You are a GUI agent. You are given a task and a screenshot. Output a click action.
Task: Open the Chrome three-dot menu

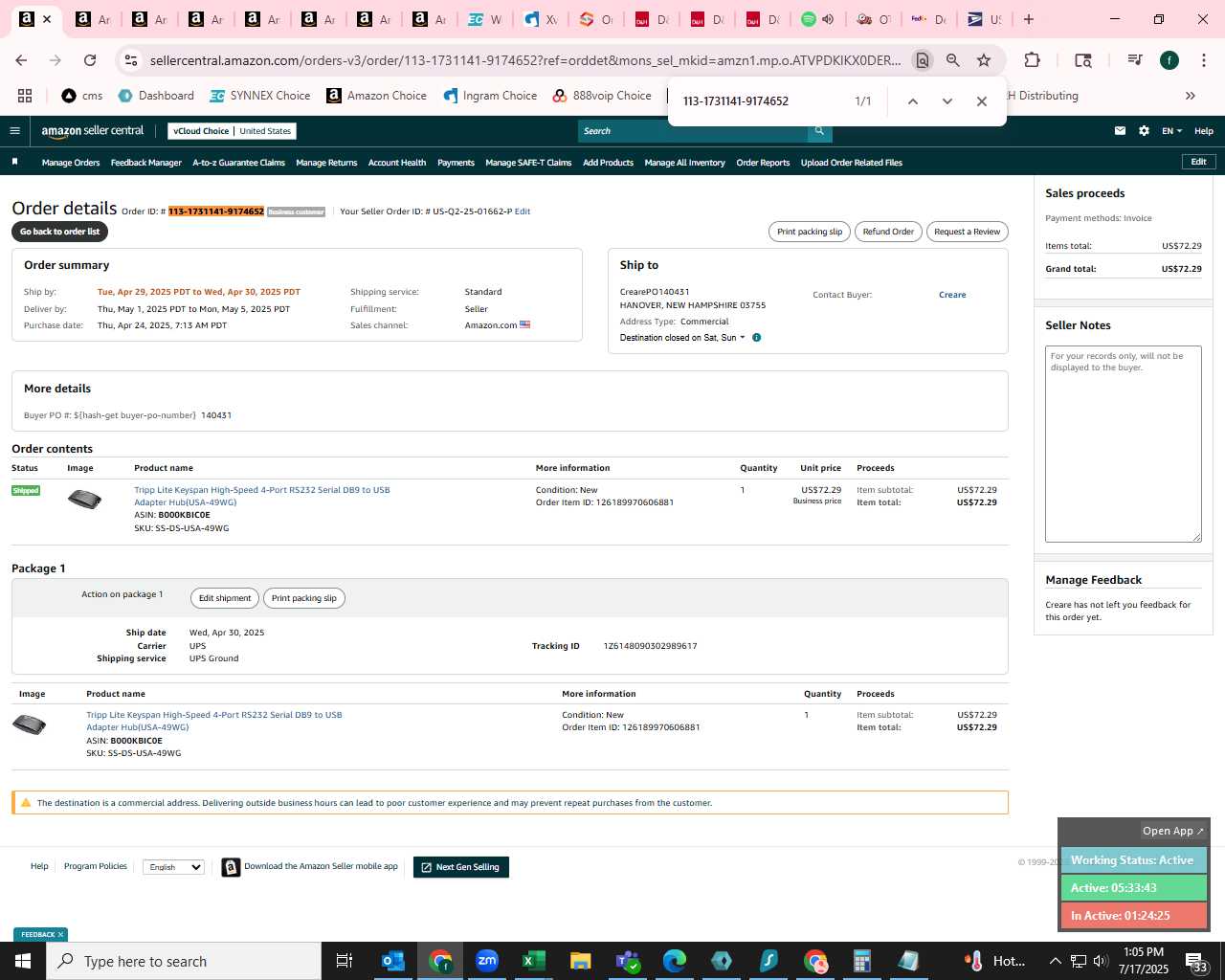pyautogui.click(x=1203, y=60)
